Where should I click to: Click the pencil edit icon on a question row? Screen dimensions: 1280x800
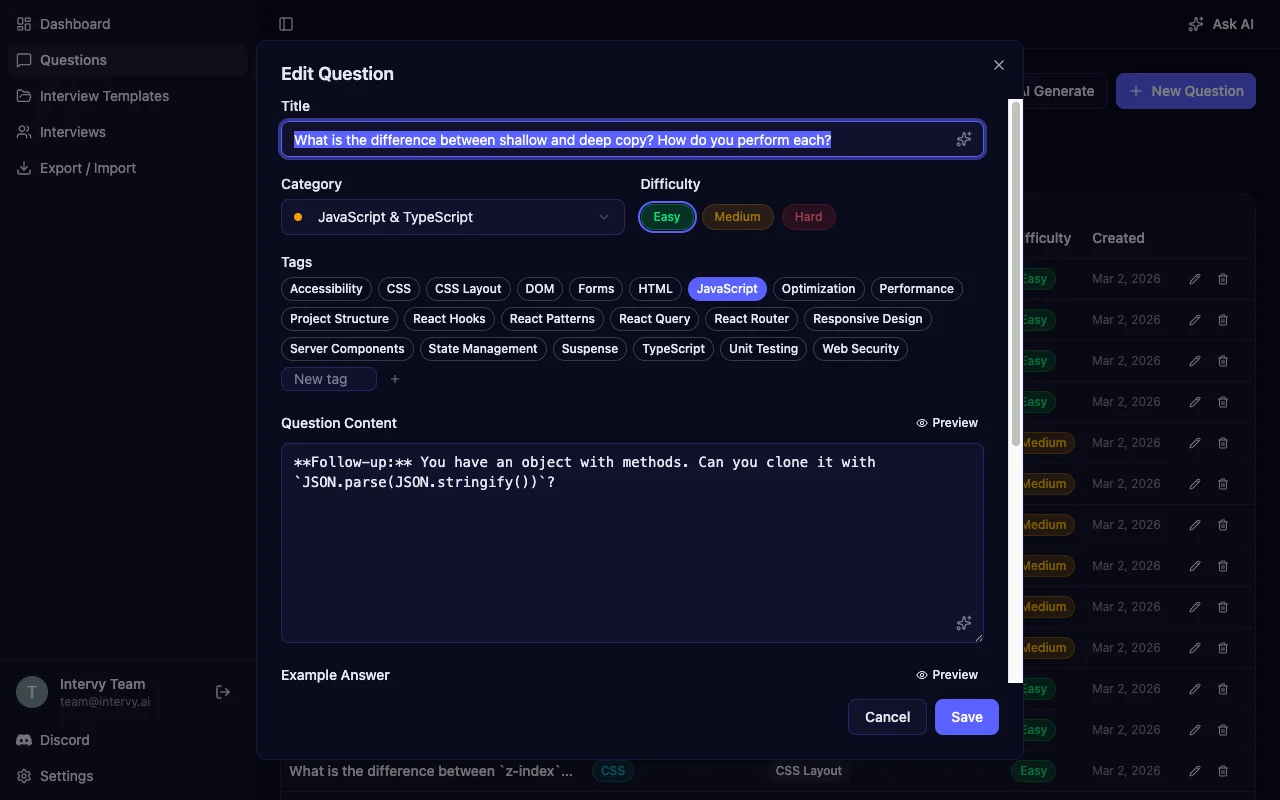pos(1194,278)
